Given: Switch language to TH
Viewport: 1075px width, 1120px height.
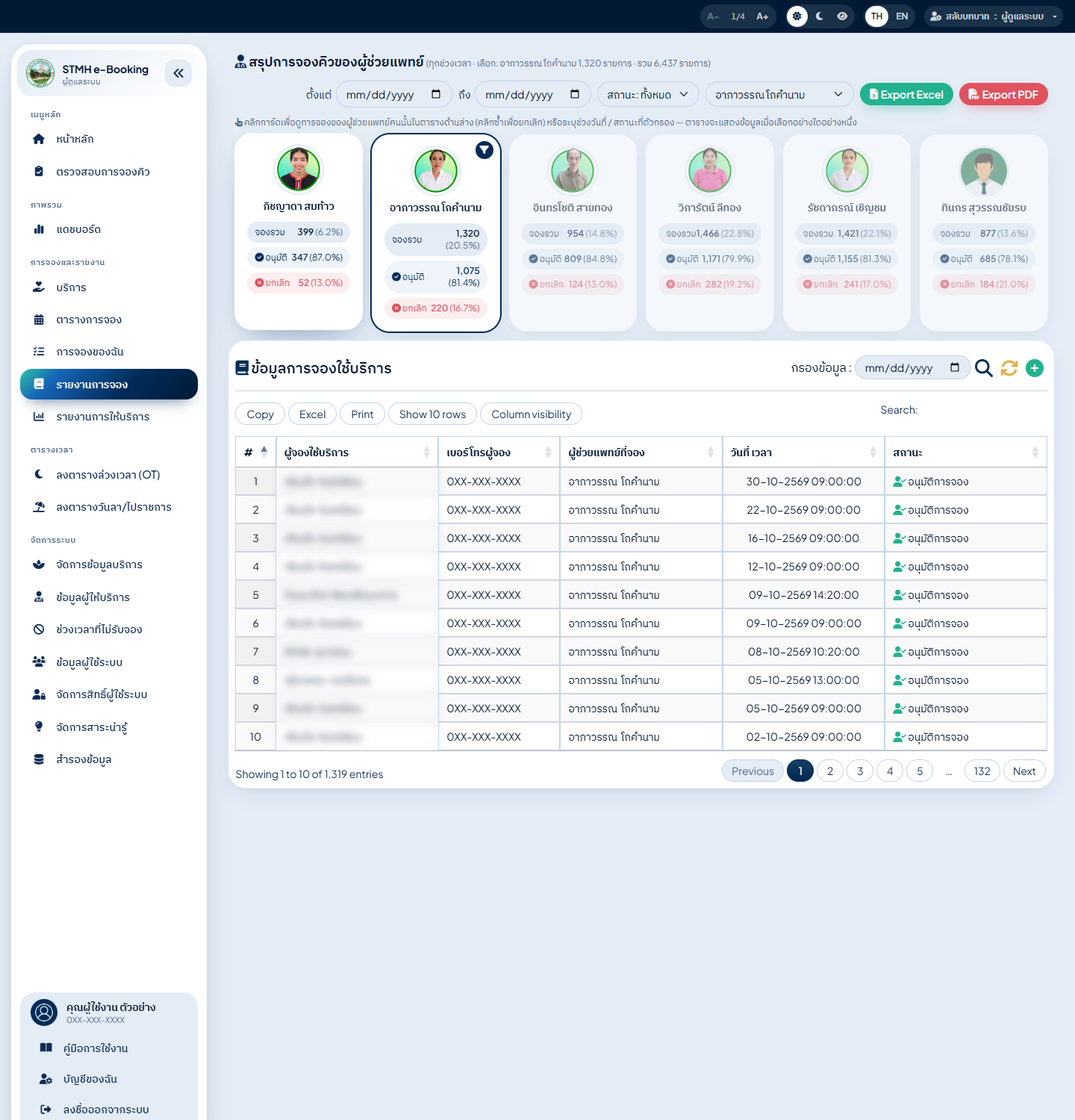Looking at the screenshot, I should 877,16.
